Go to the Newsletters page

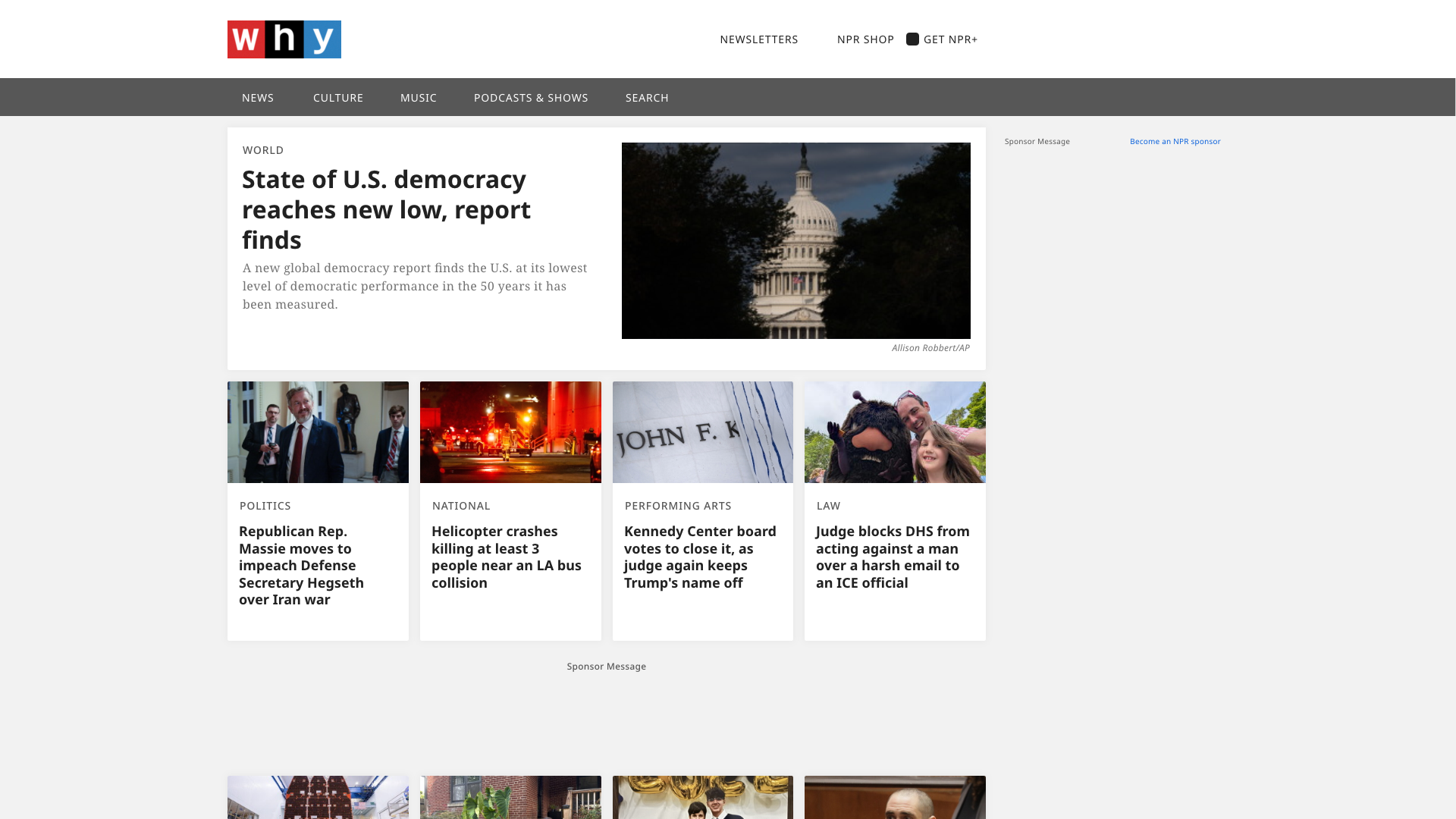(x=759, y=39)
